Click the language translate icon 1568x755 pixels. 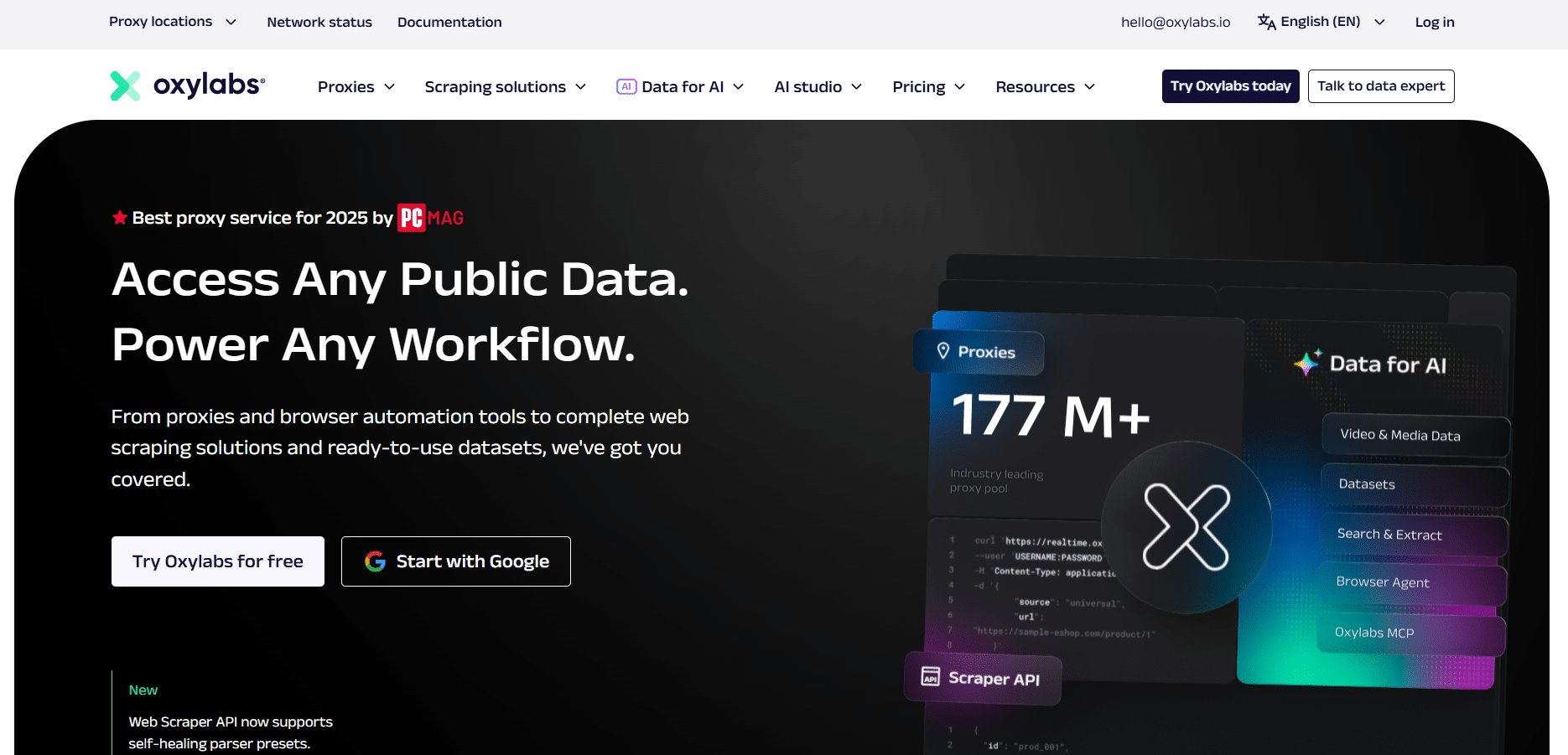[1266, 22]
